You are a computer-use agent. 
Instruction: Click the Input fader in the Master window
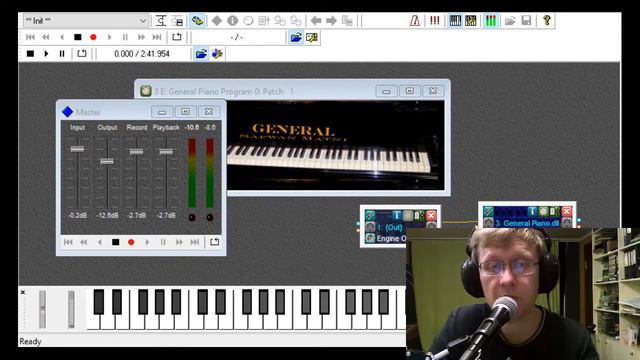pos(77,149)
